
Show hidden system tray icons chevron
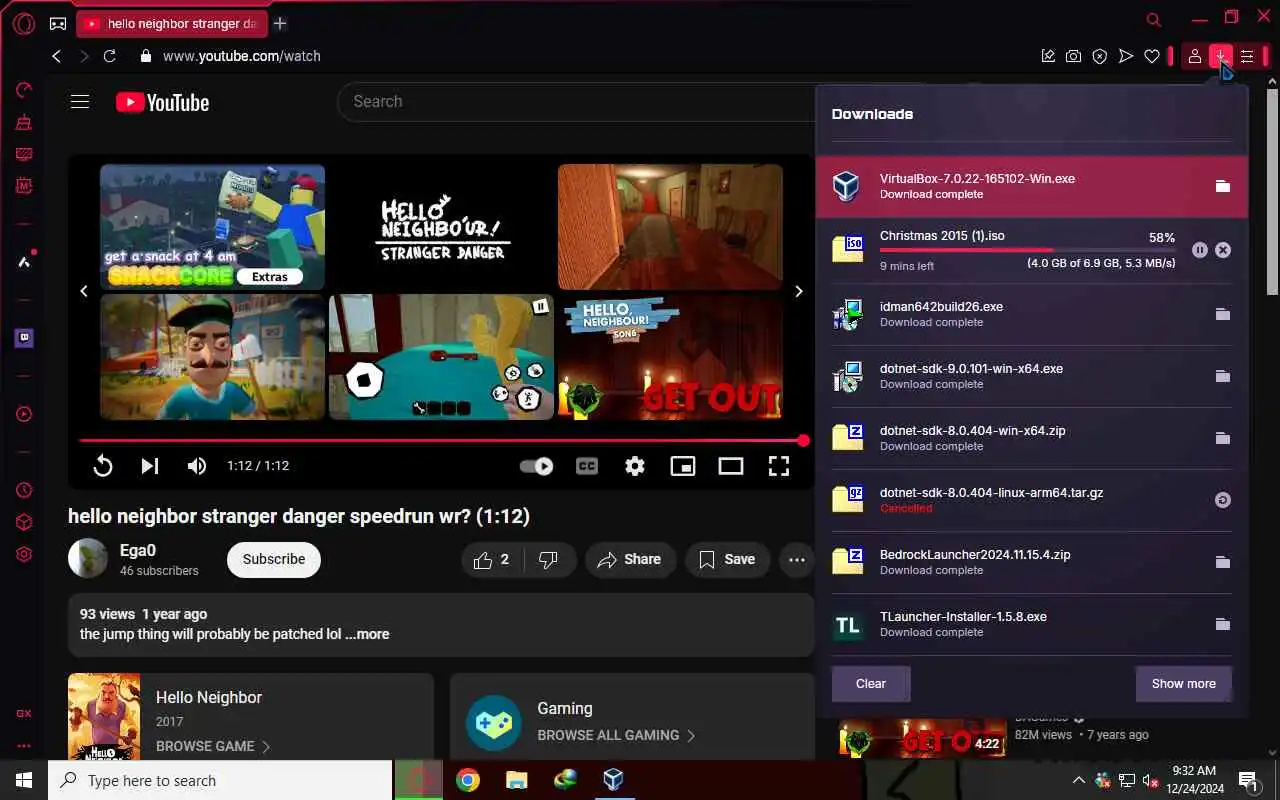coord(1078,780)
